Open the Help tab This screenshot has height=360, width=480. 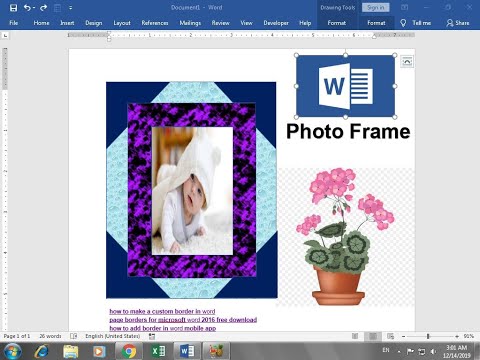tap(305, 23)
